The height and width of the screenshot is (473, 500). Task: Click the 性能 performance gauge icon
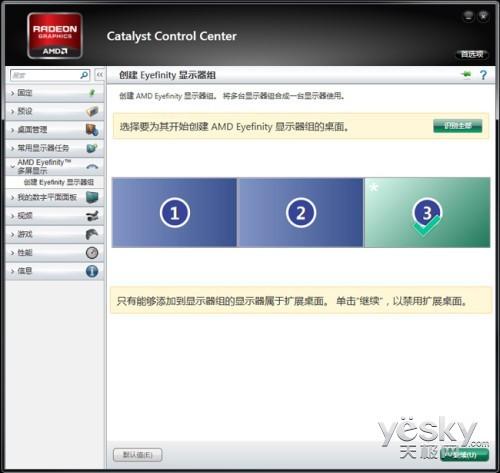(92, 253)
